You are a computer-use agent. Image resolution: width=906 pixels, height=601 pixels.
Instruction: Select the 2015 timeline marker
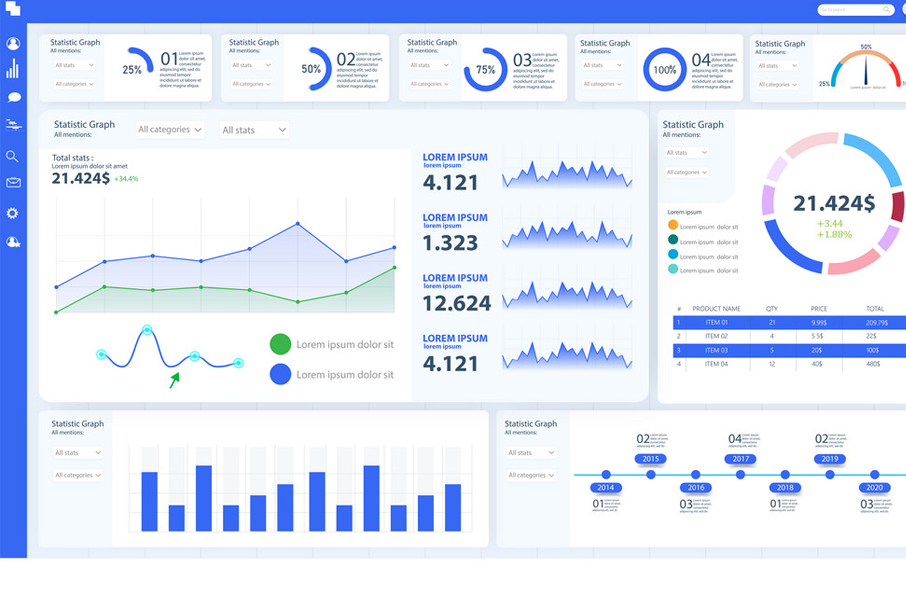pos(651,459)
